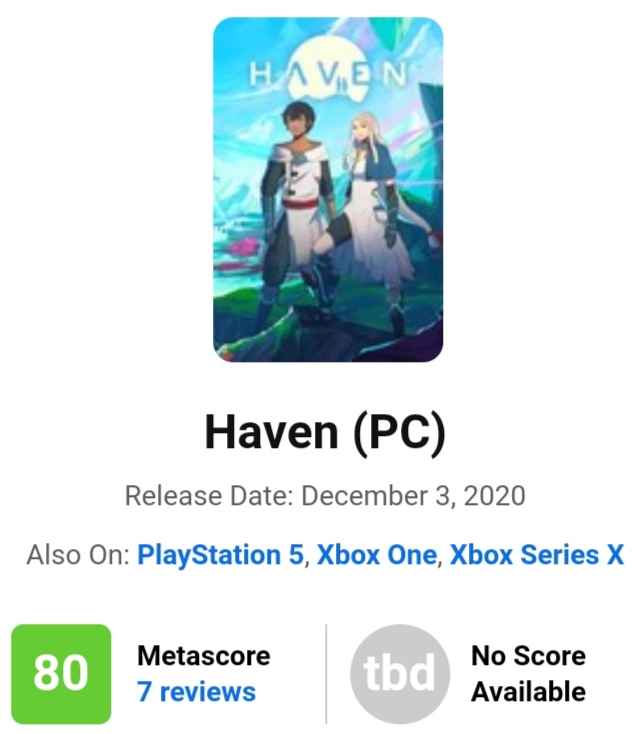This screenshot has width=632, height=734.
Task: Click the number 80 in the score box
Action: pyautogui.click(x=61, y=673)
